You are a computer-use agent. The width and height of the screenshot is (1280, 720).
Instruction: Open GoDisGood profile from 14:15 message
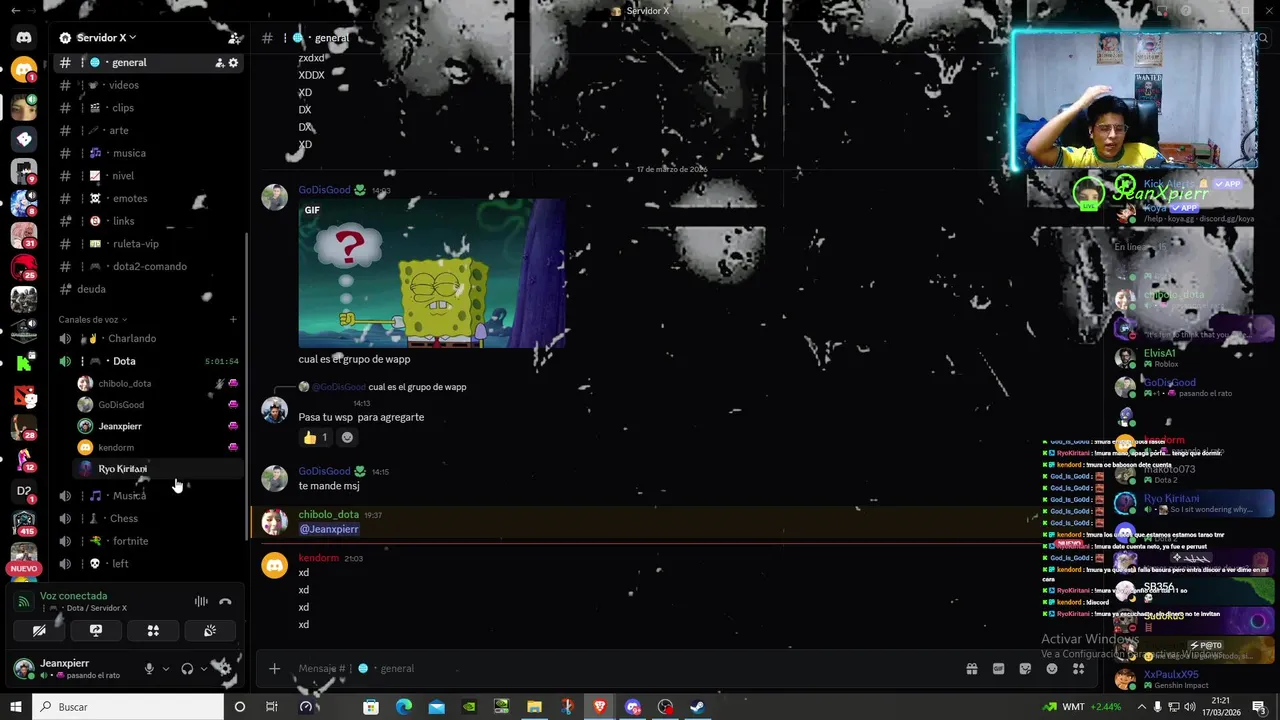324,471
